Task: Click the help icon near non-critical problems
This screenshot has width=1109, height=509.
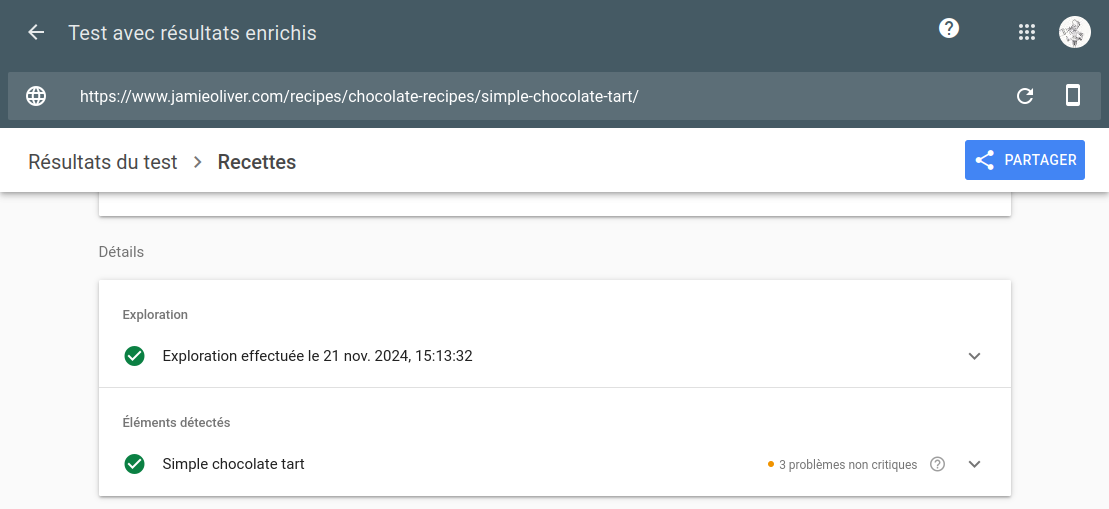Action: click(x=937, y=464)
